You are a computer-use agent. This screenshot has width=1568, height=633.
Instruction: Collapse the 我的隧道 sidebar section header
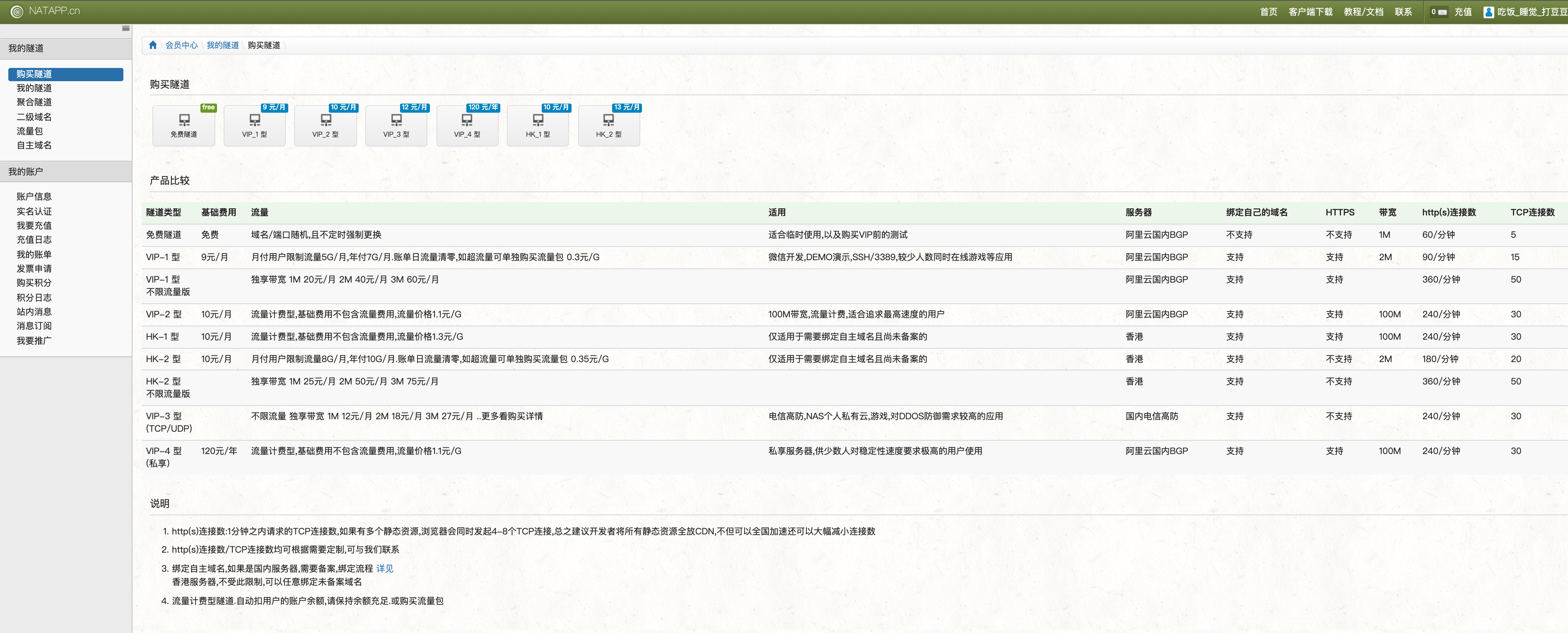click(66, 49)
